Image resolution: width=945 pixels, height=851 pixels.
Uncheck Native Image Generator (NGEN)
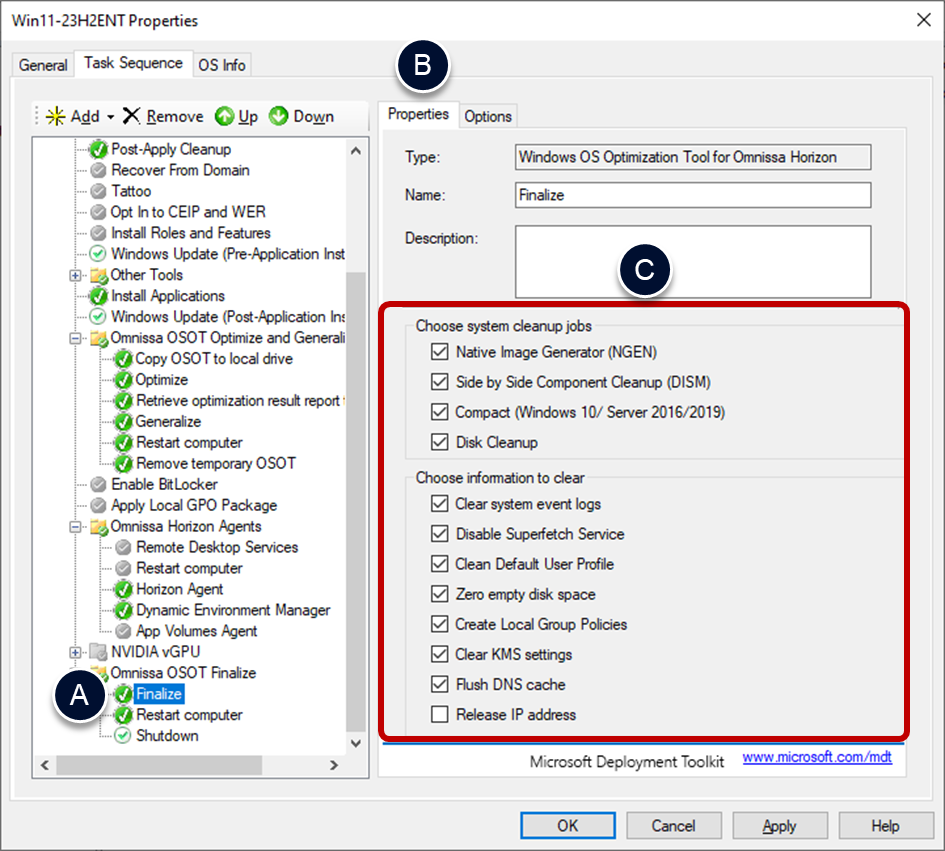tap(439, 352)
